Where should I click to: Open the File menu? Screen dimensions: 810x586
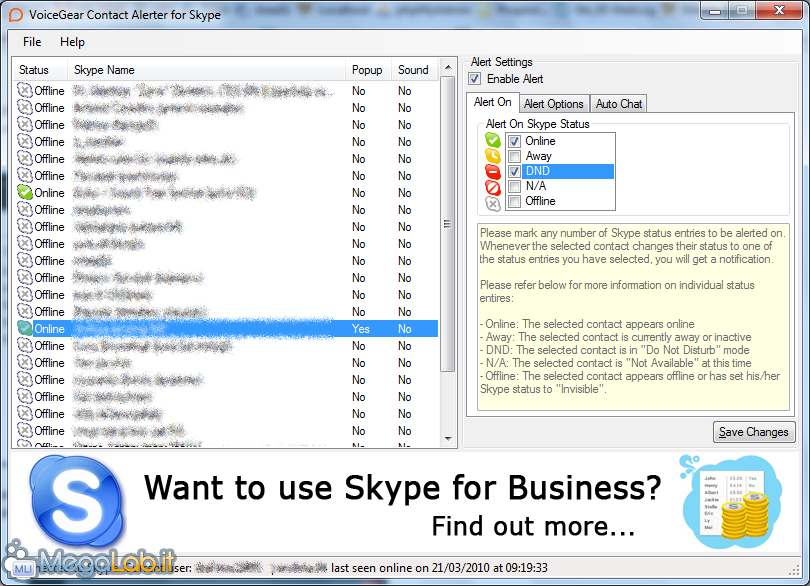(32, 42)
